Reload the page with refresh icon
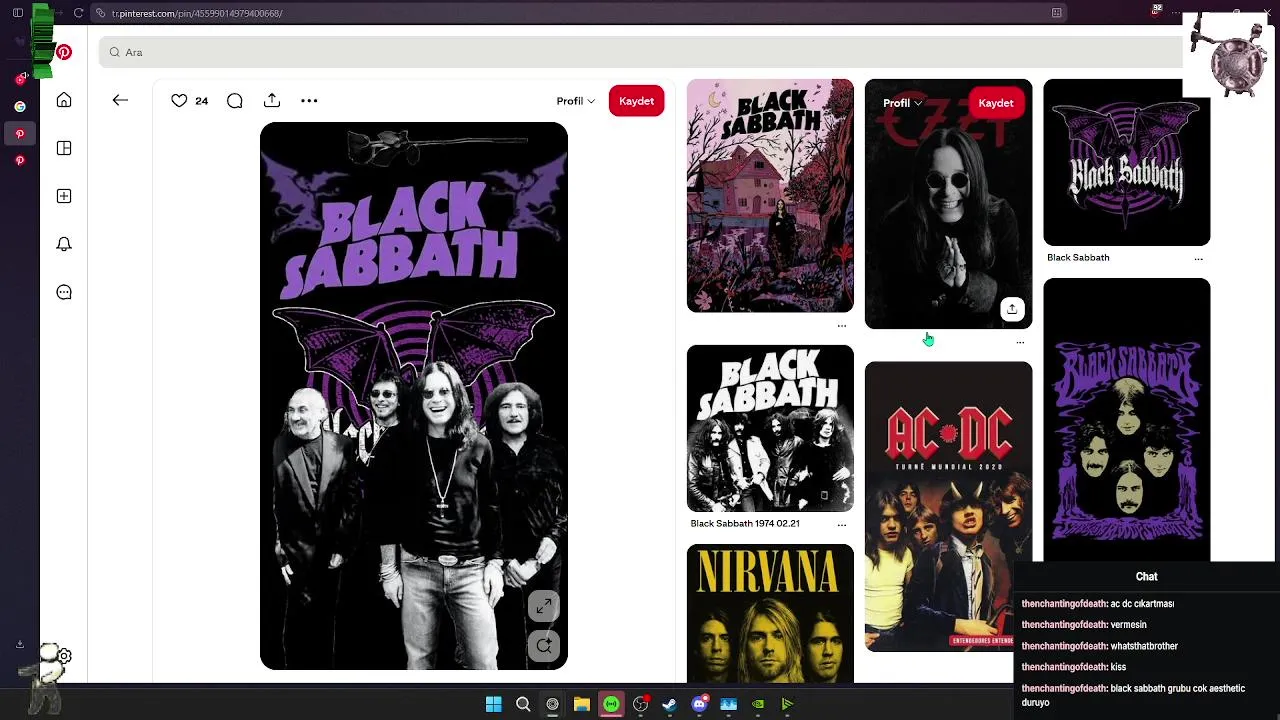Viewport: 1280px width, 720px height. [x=78, y=13]
